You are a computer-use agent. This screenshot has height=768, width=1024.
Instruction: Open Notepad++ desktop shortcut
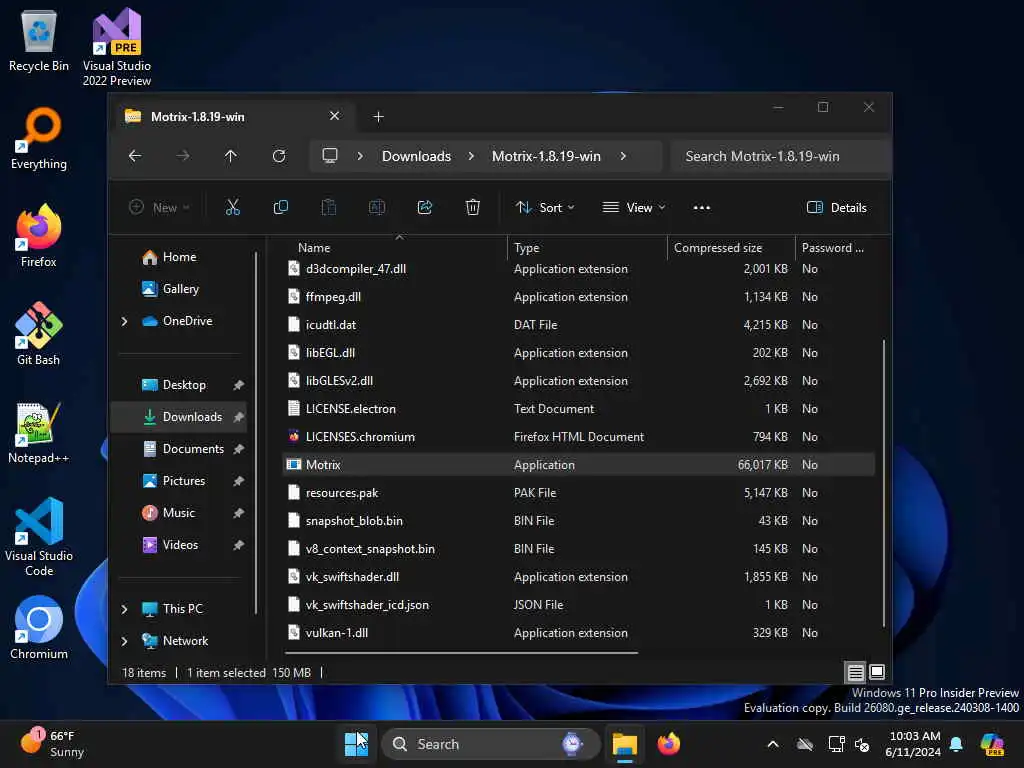(39, 432)
